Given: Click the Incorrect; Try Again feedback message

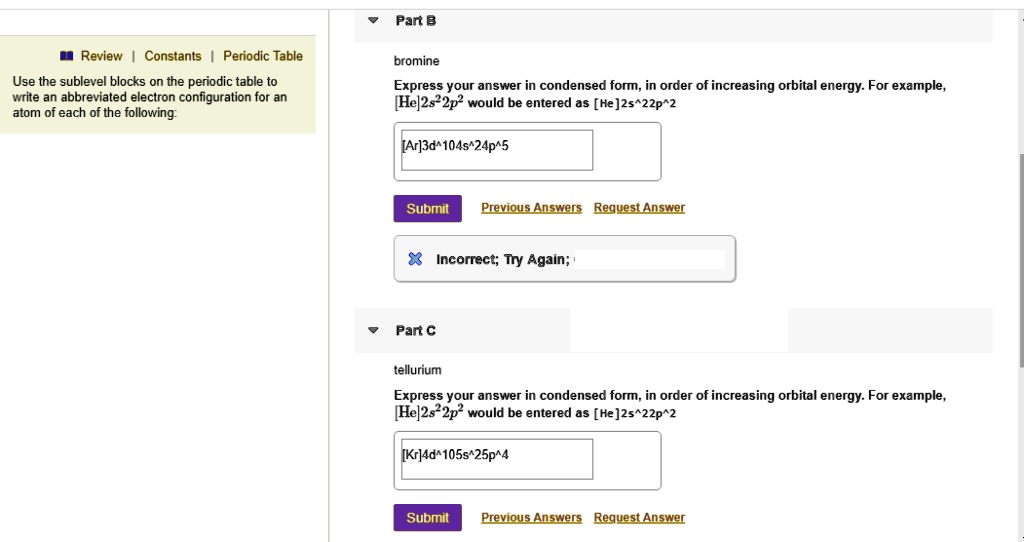Looking at the screenshot, I should pyautogui.click(x=503, y=260).
